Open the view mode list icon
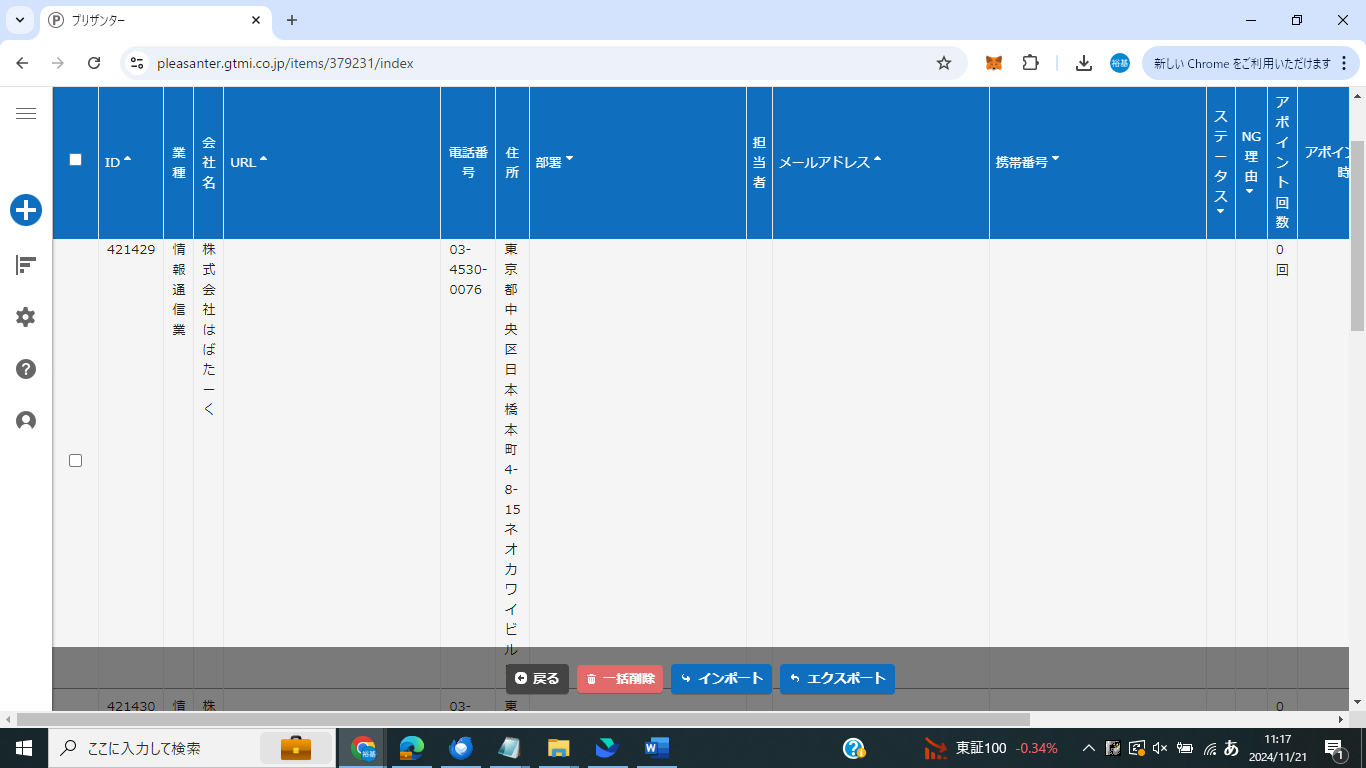 [x=26, y=265]
